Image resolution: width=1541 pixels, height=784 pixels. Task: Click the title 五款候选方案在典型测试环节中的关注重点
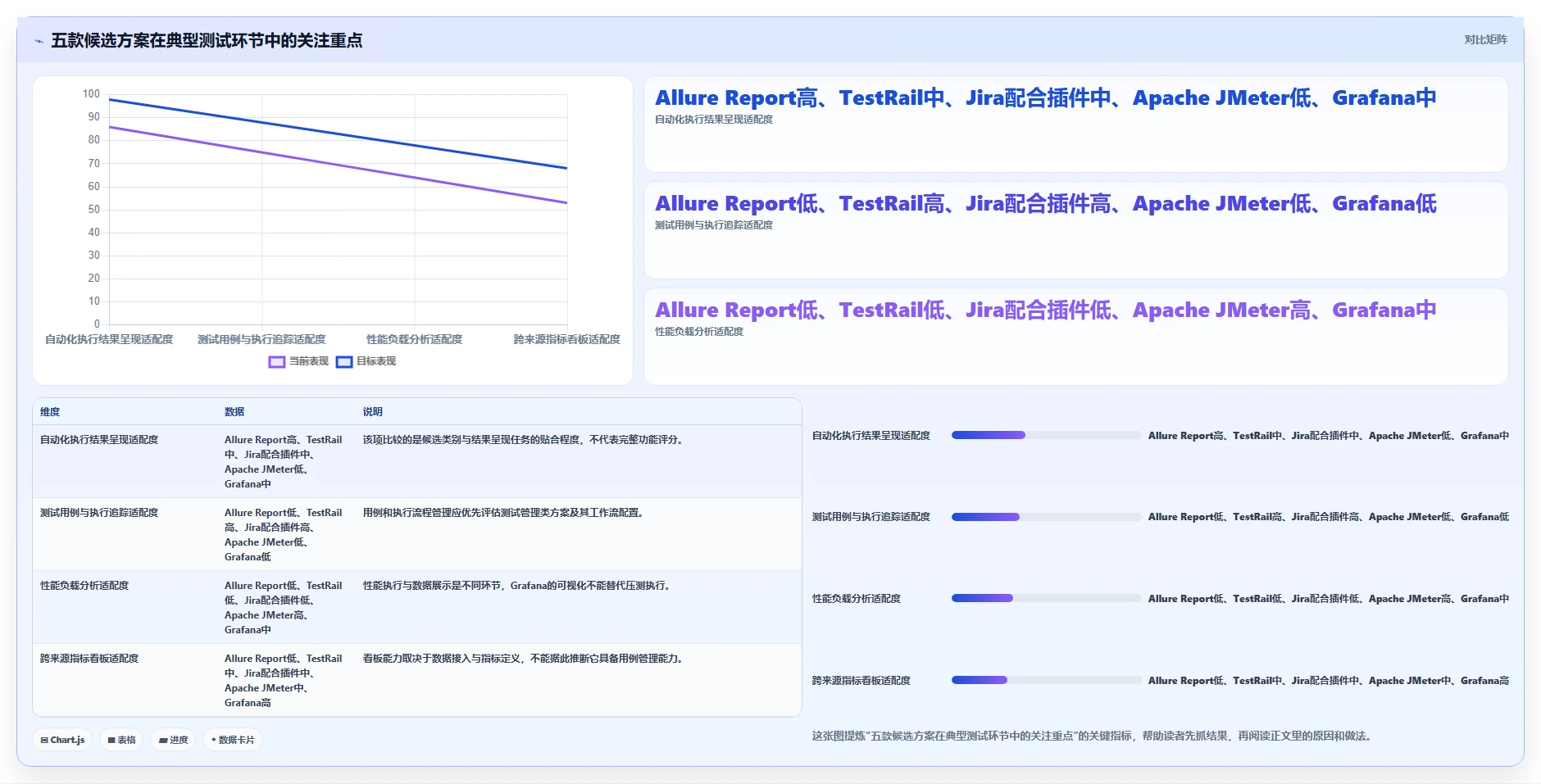207,41
